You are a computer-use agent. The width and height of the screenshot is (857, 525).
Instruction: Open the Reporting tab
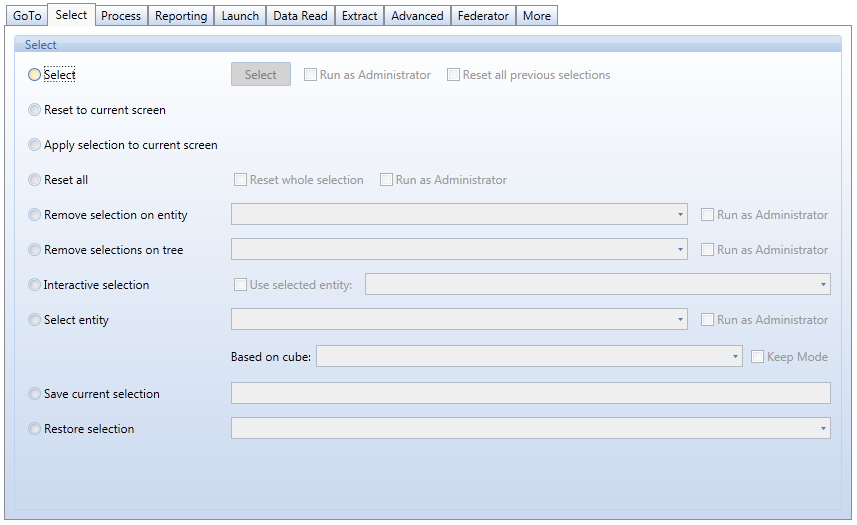point(181,16)
